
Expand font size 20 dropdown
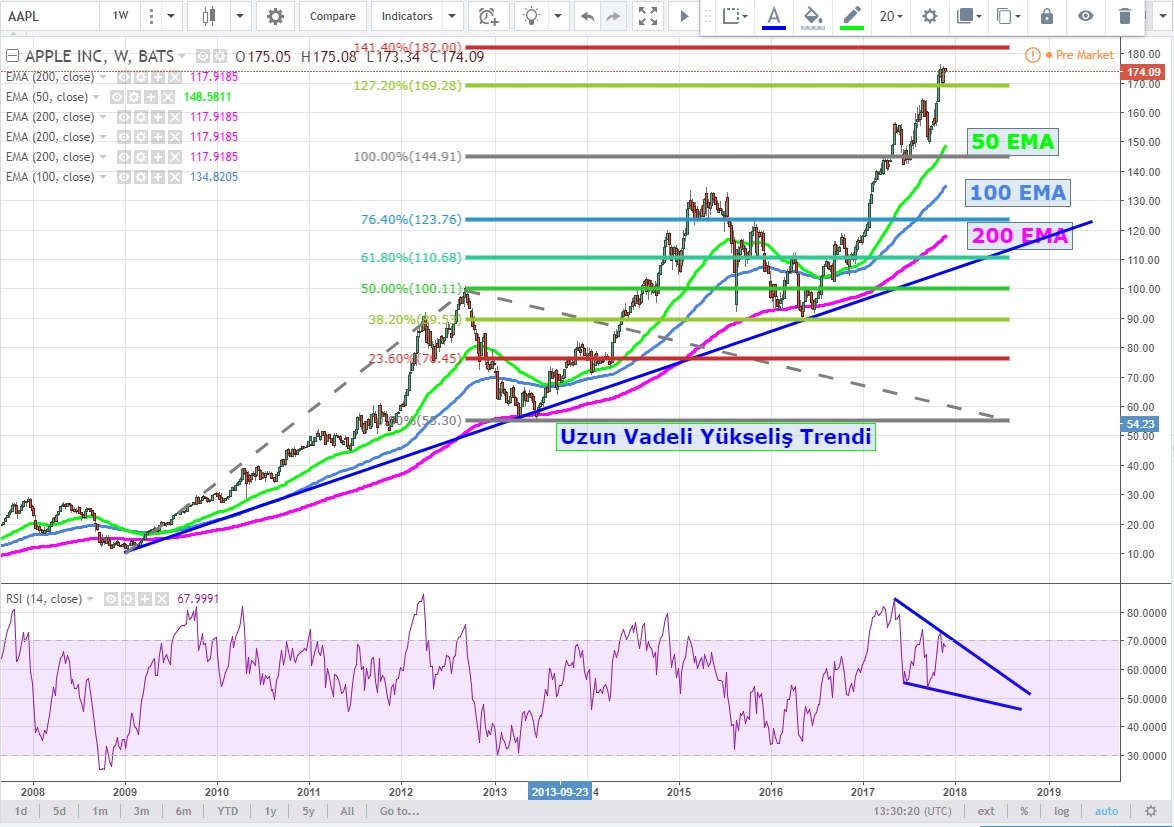pyautogui.click(x=891, y=16)
